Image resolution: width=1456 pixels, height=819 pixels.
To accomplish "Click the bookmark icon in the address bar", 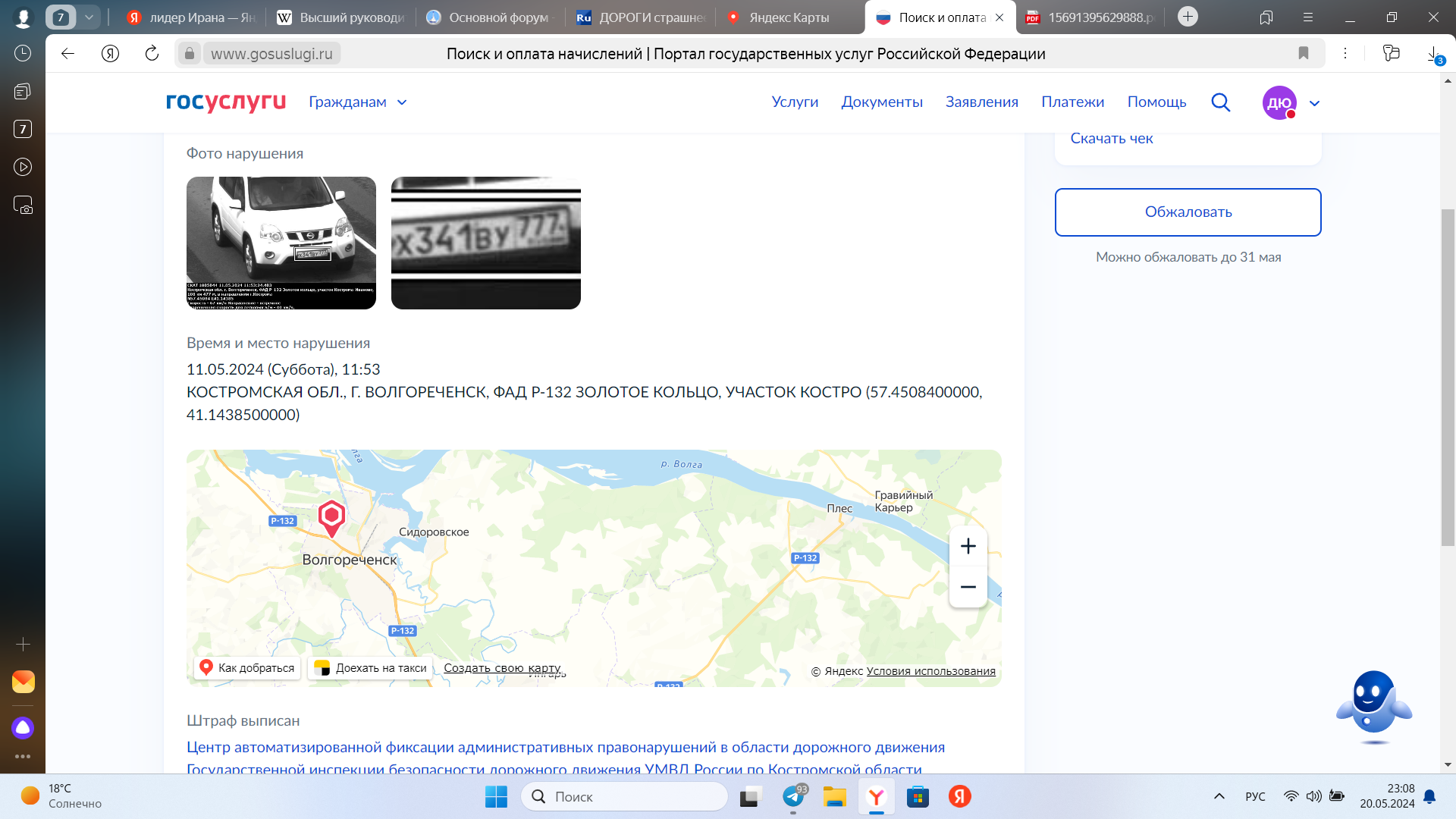I will click(1303, 53).
